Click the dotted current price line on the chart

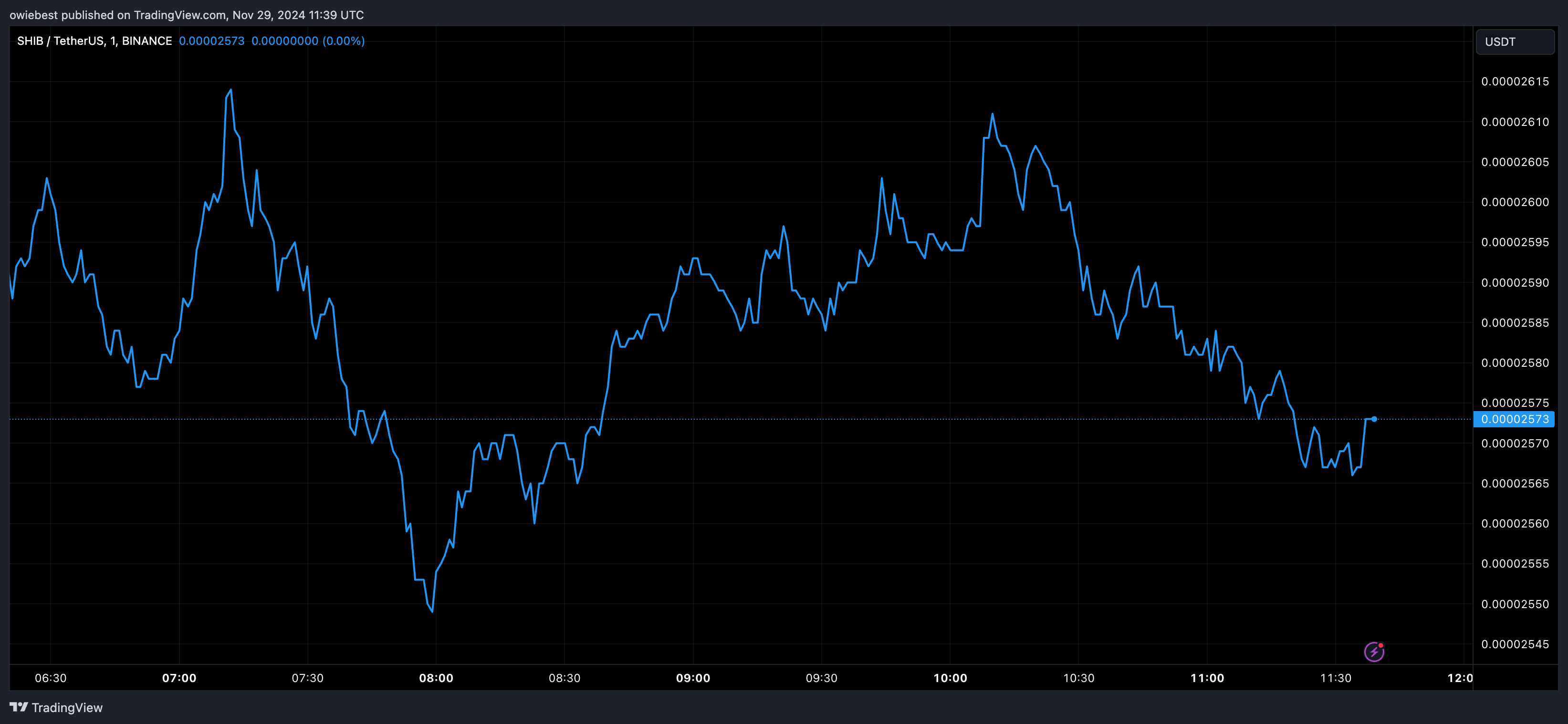point(731,419)
